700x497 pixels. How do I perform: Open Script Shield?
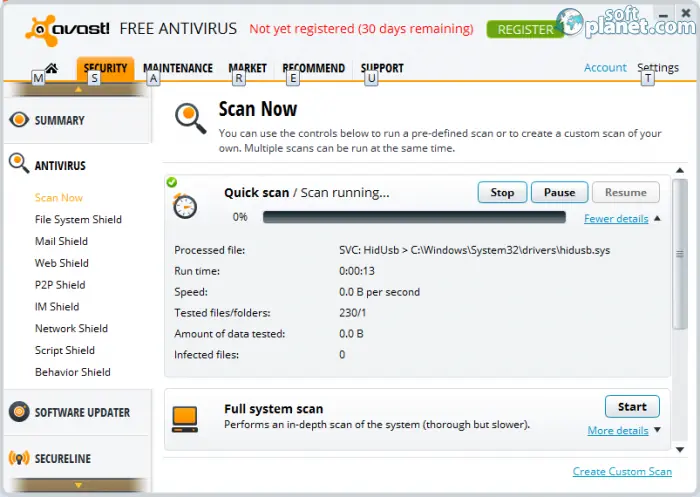coord(65,351)
